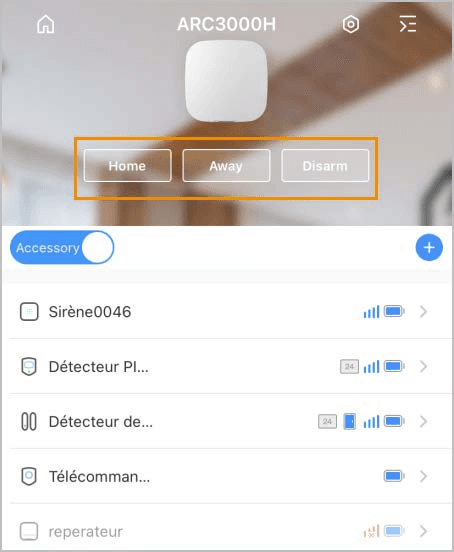Open the Détecteur de... entry
This screenshot has height=552, width=454.
coord(227,421)
